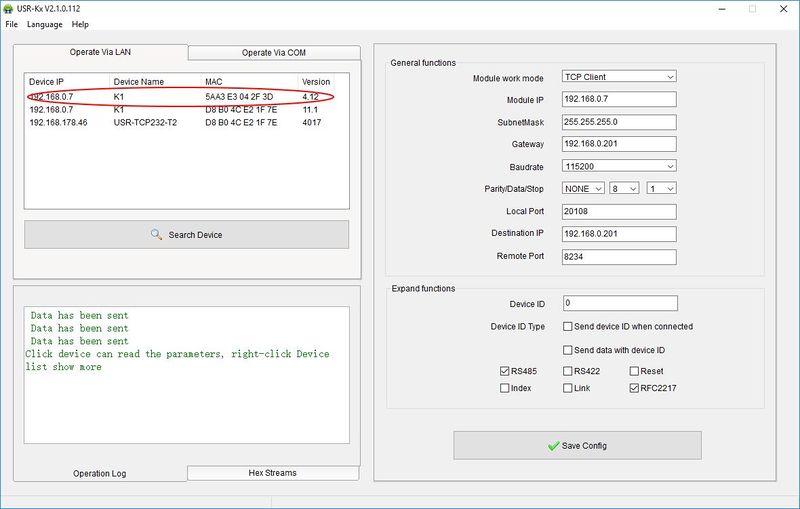This screenshot has height=509, width=800.
Task: Open the Stop bits dropdown showing 1
Action: click(661, 189)
